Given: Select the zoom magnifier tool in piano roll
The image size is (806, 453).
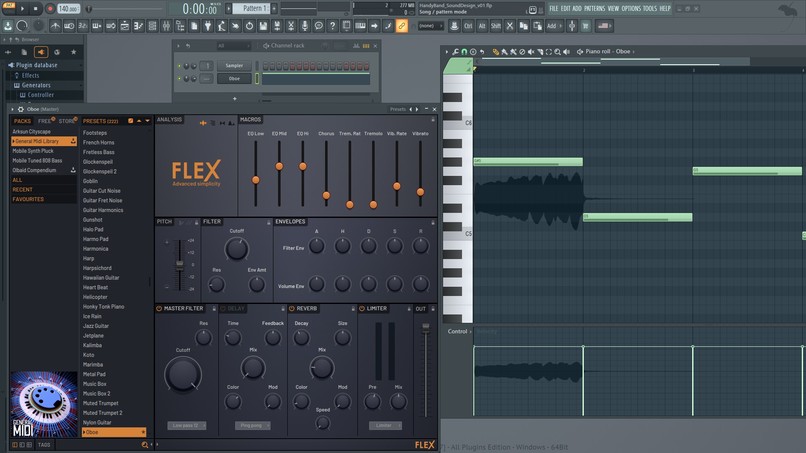Looking at the screenshot, I should pos(557,52).
